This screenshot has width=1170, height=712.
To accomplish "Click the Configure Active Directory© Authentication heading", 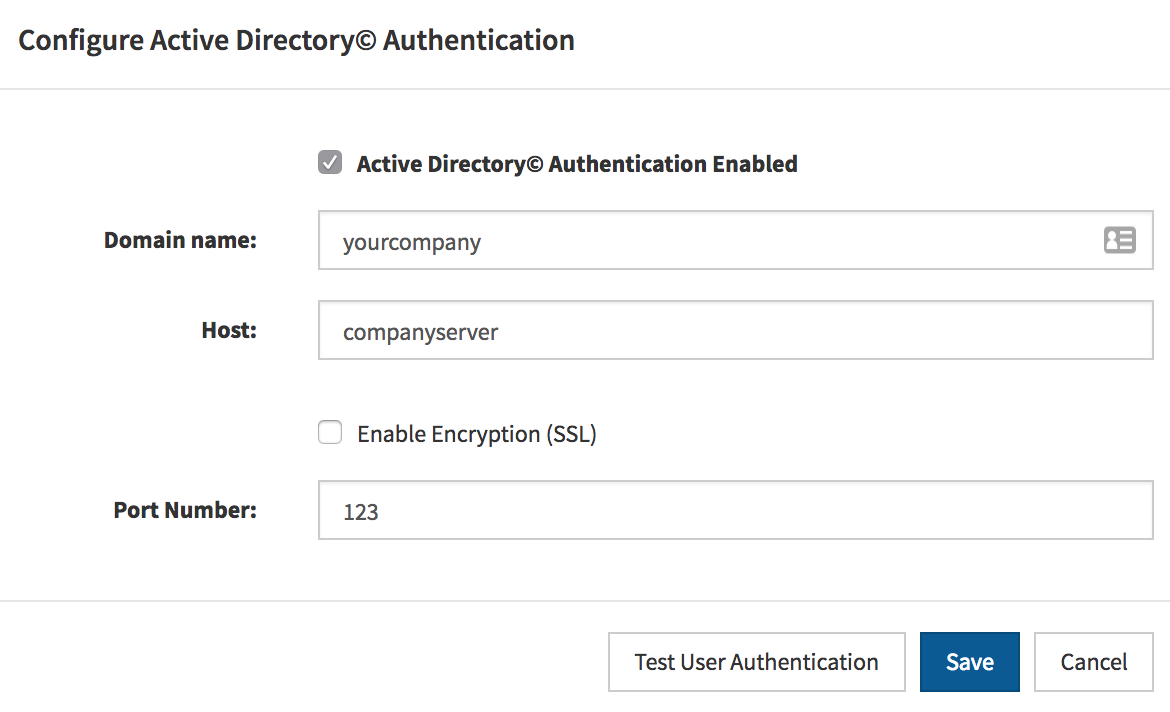I will point(296,41).
